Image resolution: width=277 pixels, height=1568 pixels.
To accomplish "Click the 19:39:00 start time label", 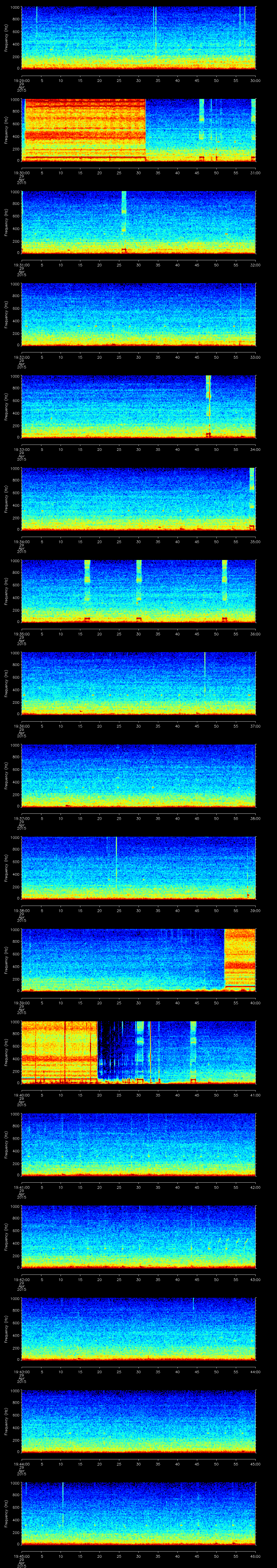I will [21, 1003].
